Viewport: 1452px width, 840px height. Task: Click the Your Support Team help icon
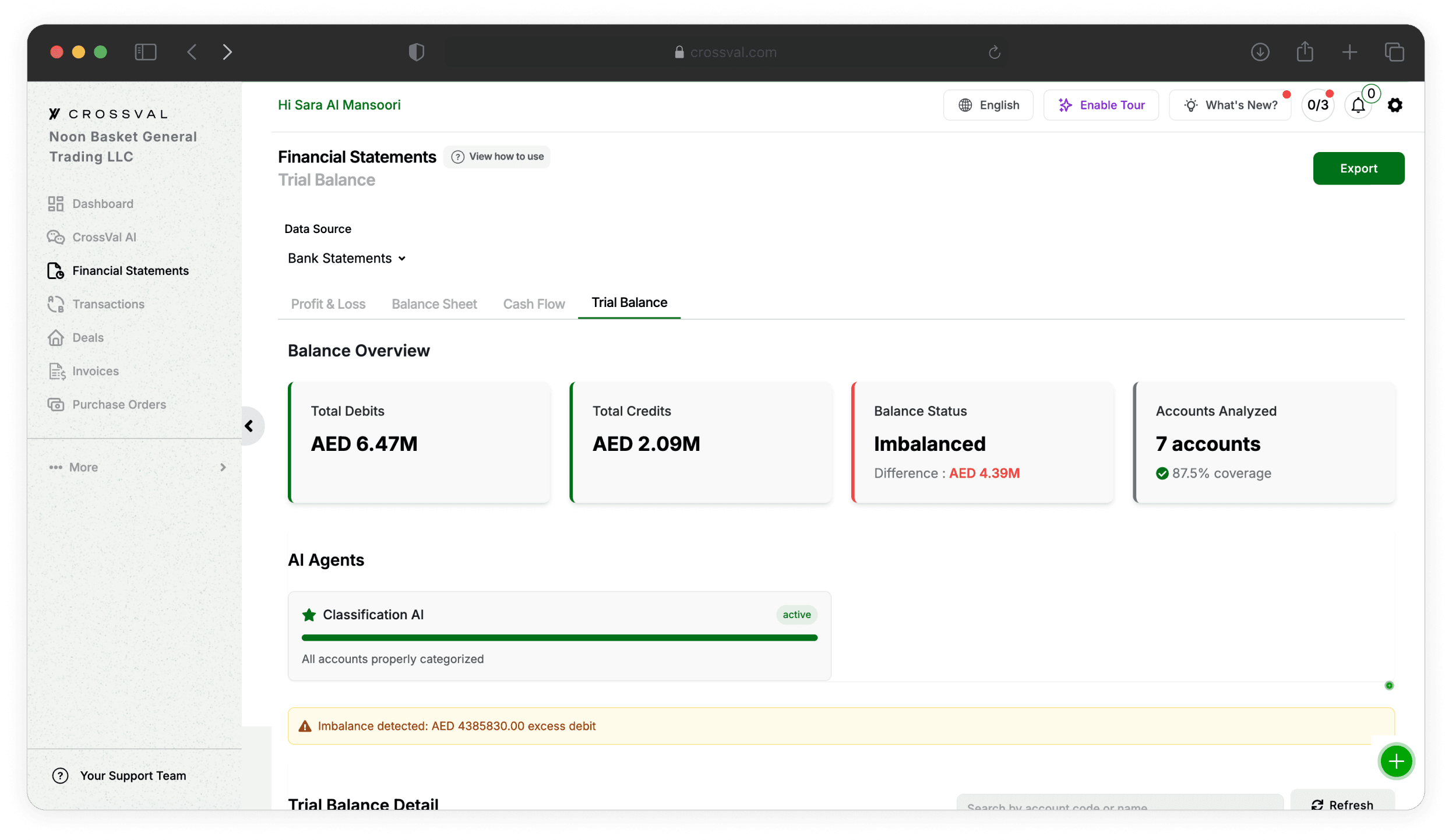pos(60,776)
